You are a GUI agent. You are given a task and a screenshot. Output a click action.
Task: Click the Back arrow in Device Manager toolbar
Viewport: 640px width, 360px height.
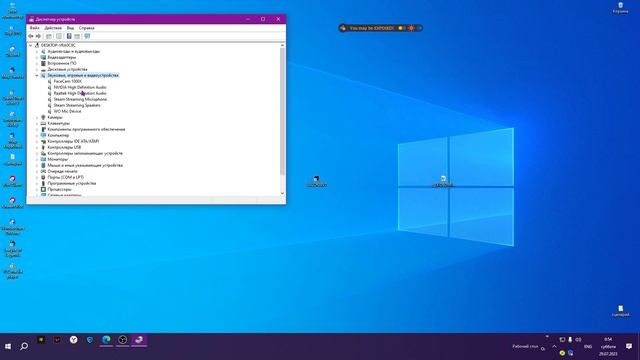tap(31, 36)
